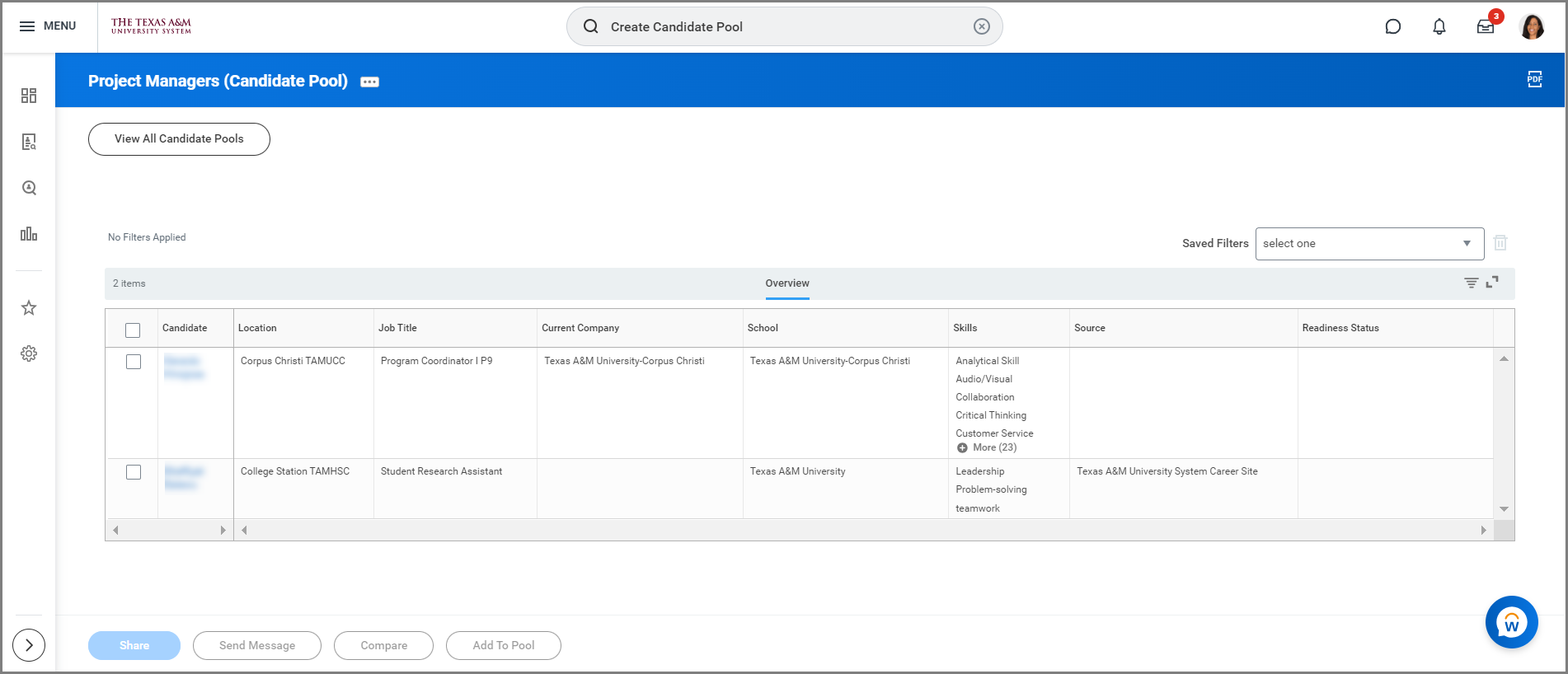This screenshot has width=1568, height=674.
Task: Click the notifications bell icon
Action: (1439, 26)
